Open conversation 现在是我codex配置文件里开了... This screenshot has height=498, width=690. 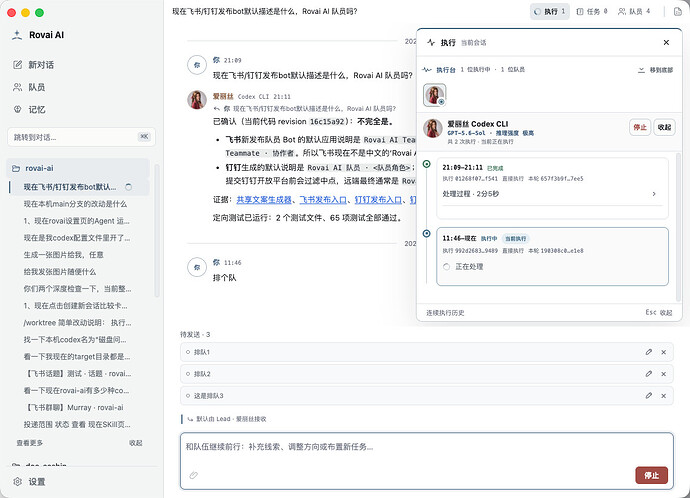click(x=77, y=238)
